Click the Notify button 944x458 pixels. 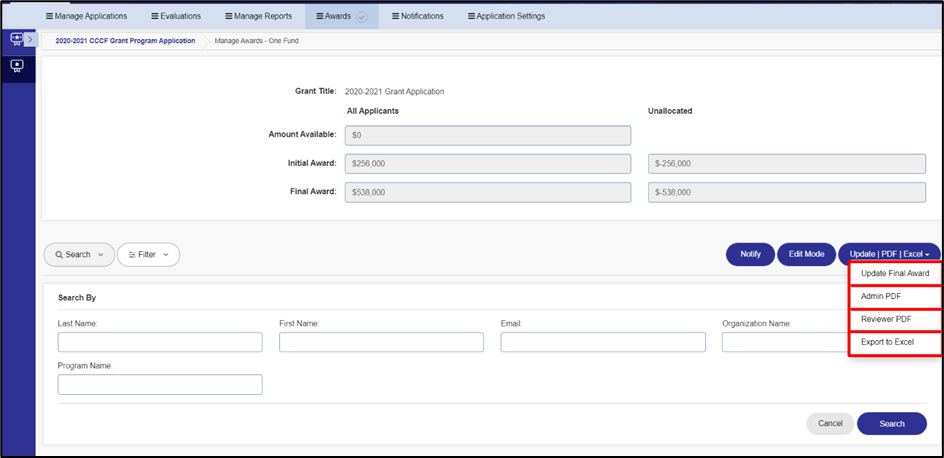point(750,254)
